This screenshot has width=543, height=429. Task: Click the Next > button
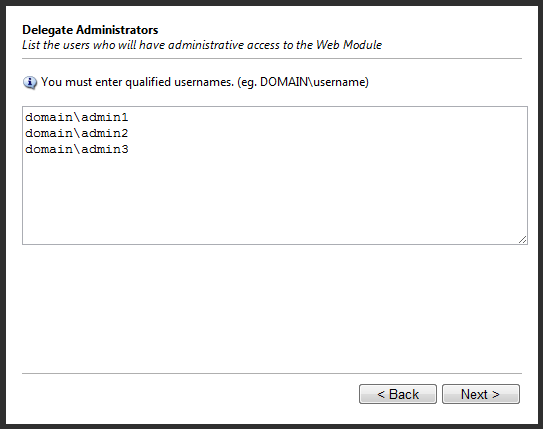point(481,394)
